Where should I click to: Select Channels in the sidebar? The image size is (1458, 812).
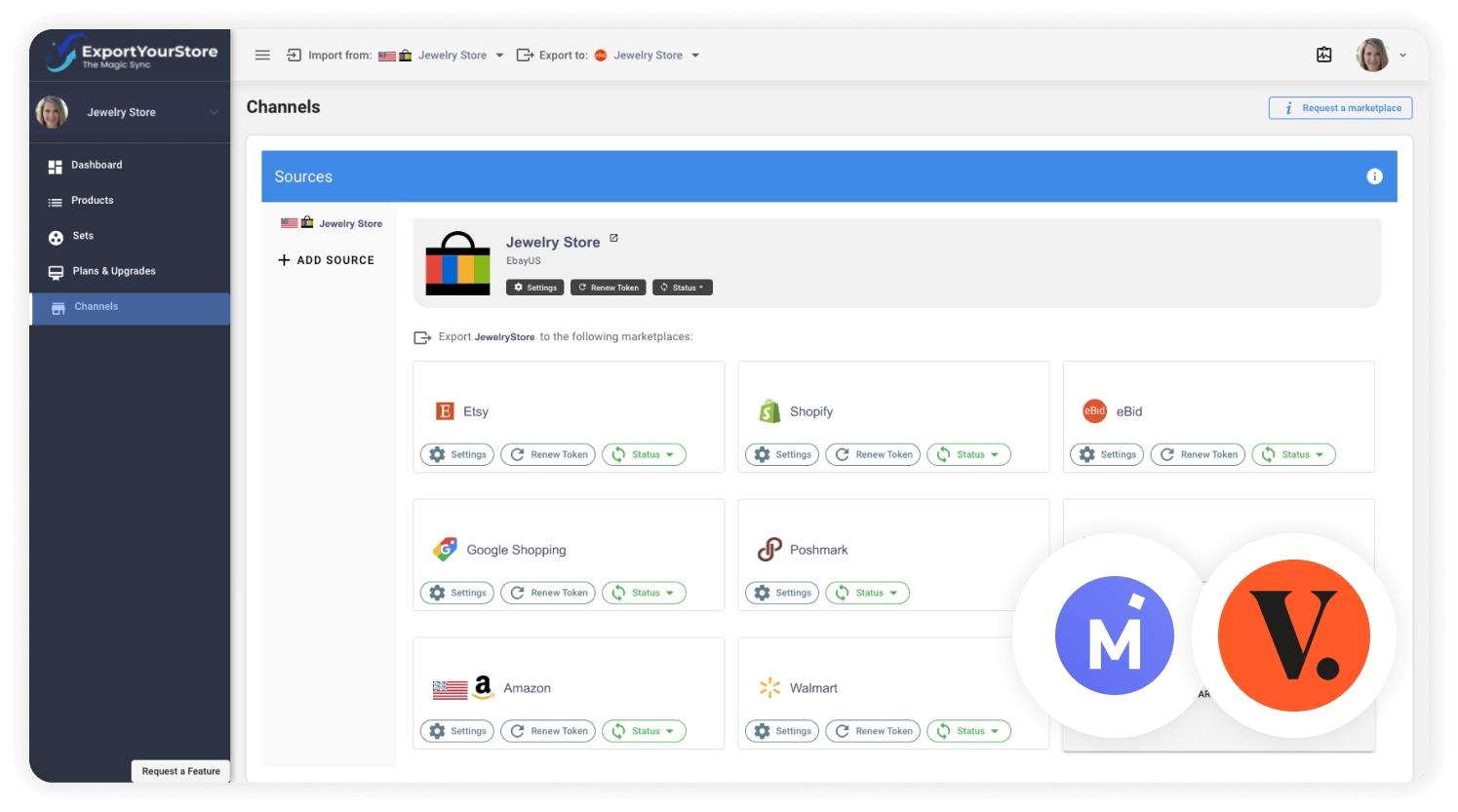(130, 307)
